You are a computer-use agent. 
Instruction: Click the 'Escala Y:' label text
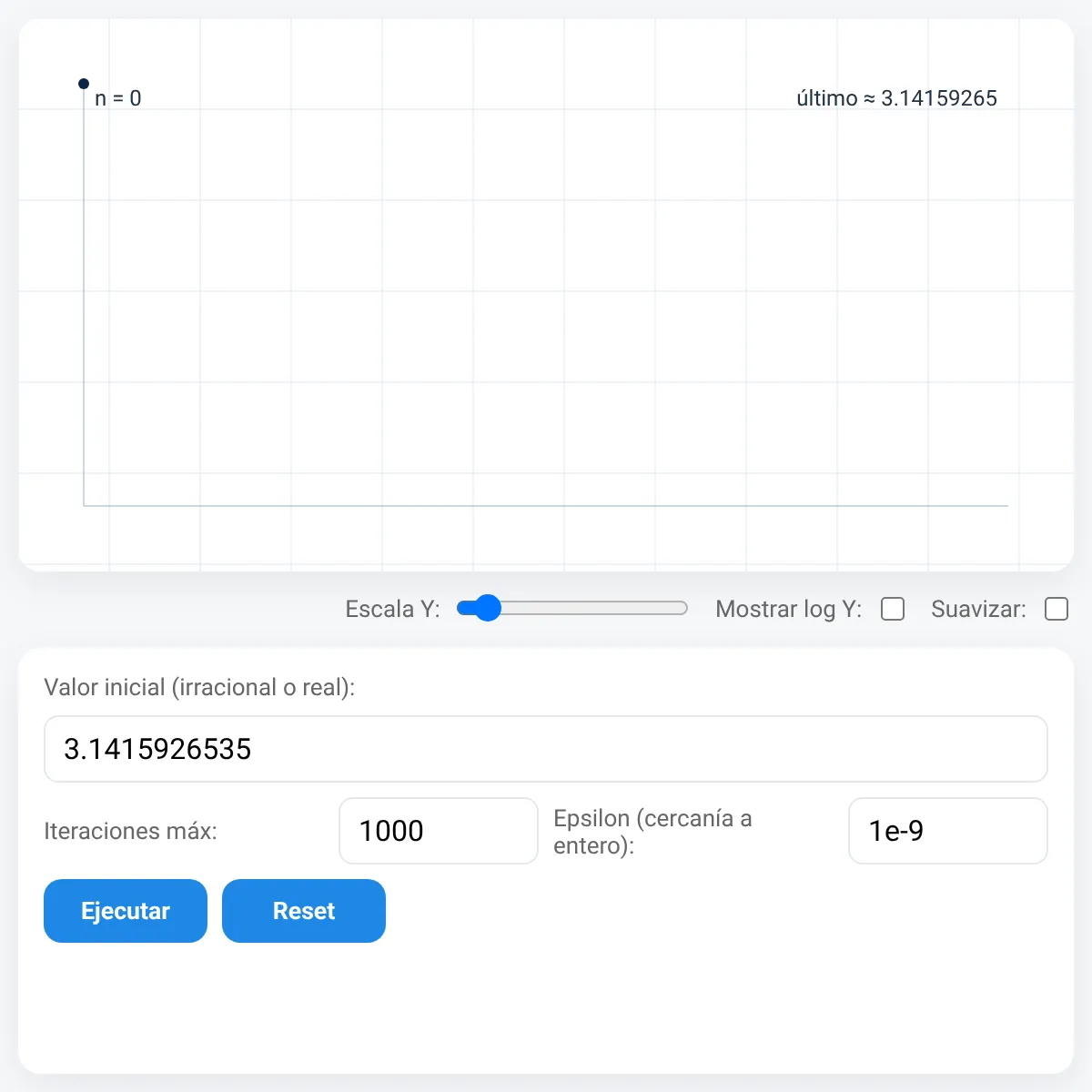coord(392,609)
